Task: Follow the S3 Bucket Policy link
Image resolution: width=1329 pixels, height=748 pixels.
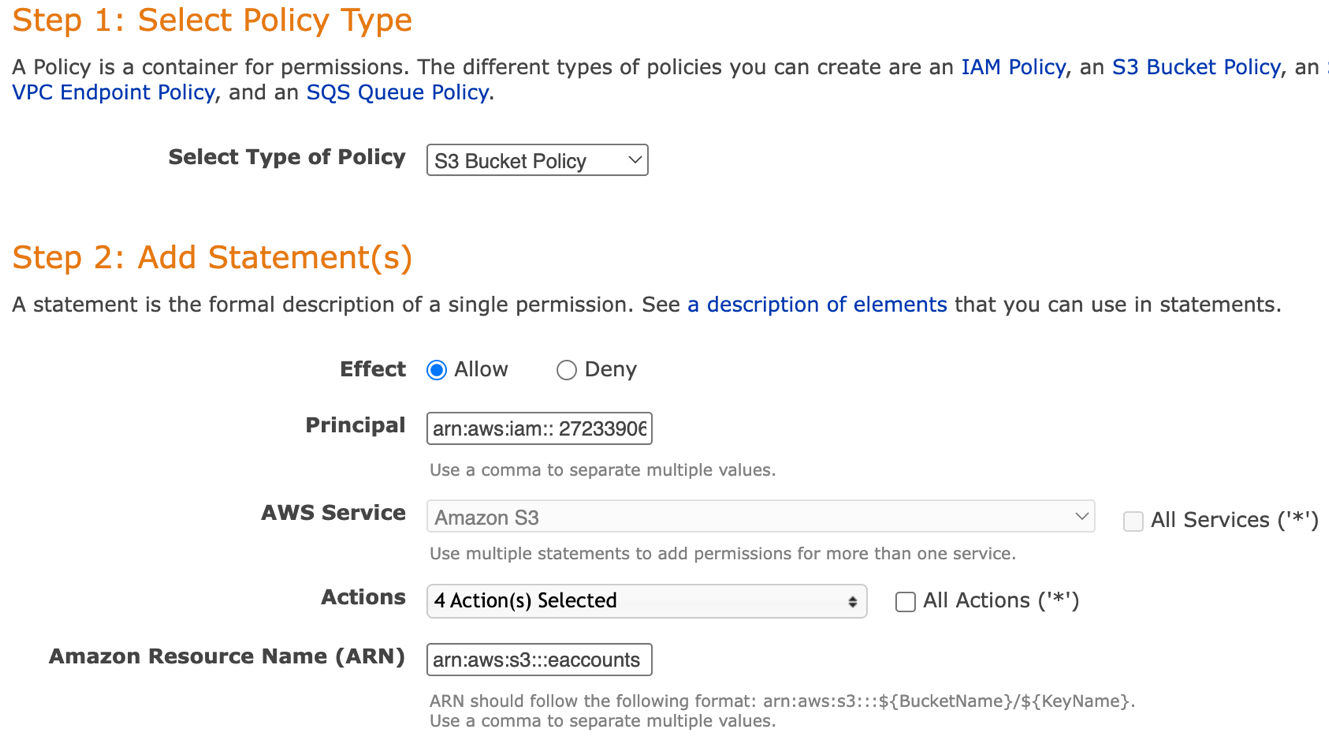Action: (1196, 67)
